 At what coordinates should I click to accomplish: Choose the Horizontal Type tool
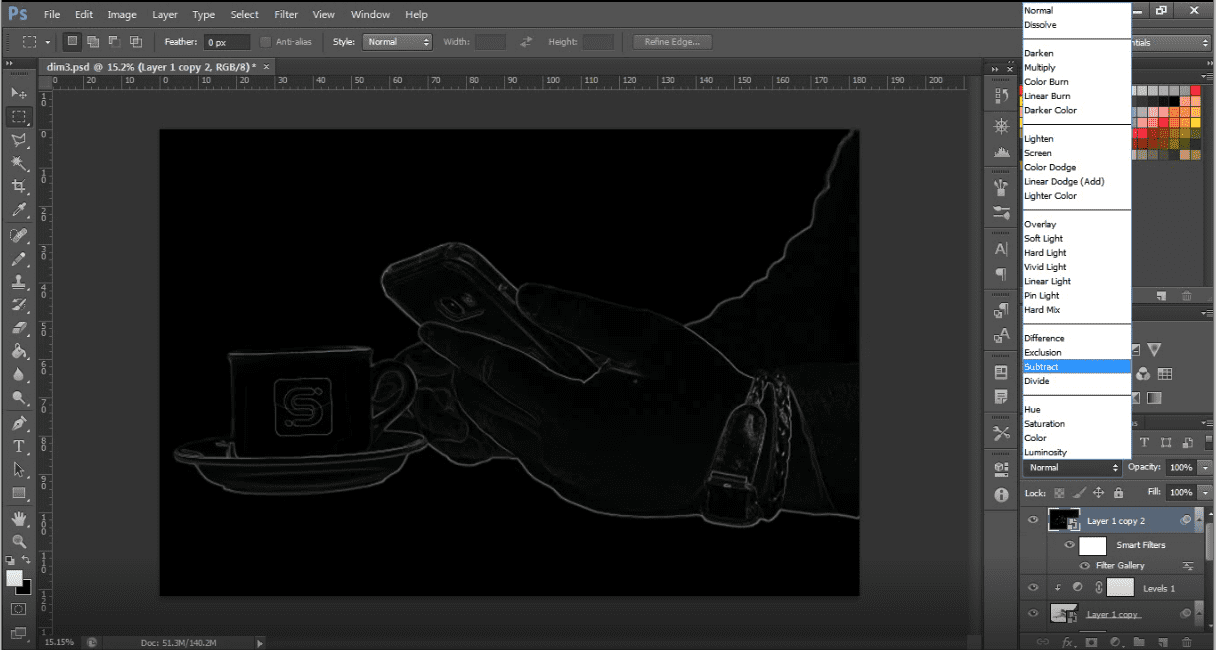19,446
